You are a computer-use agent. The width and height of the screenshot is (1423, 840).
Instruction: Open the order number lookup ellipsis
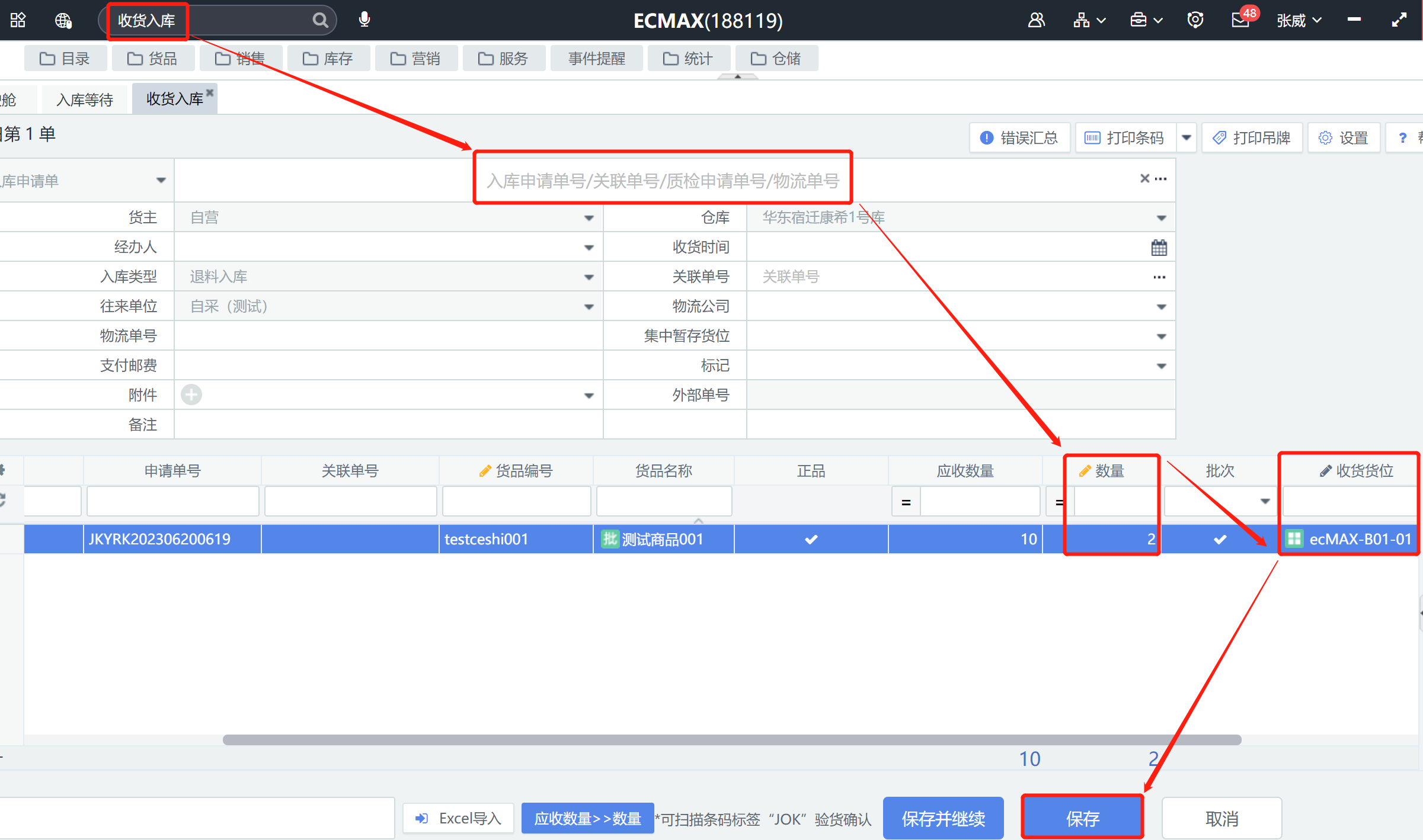click(1160, 178)
